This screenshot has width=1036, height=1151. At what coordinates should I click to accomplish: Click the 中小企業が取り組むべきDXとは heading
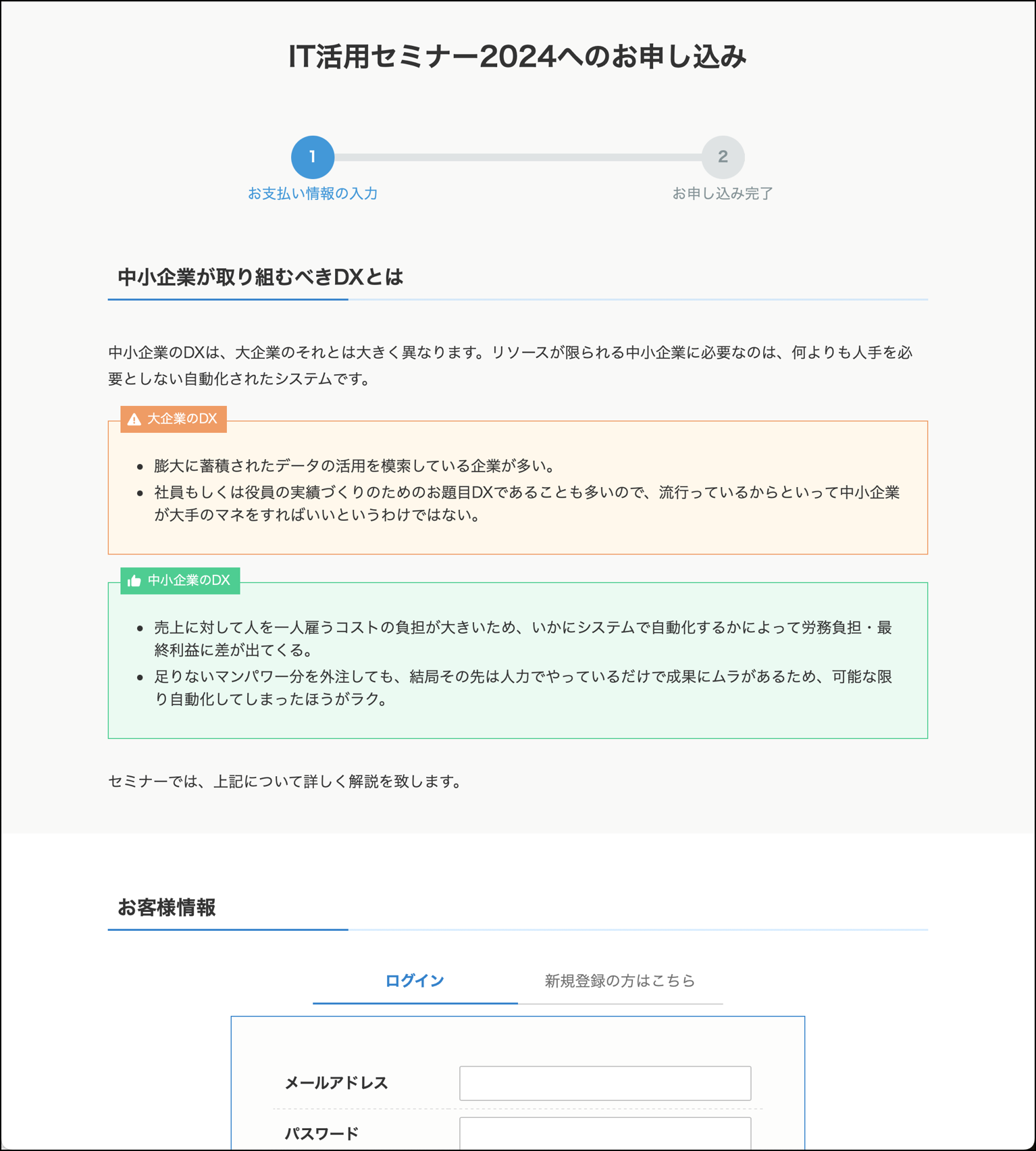260,277
